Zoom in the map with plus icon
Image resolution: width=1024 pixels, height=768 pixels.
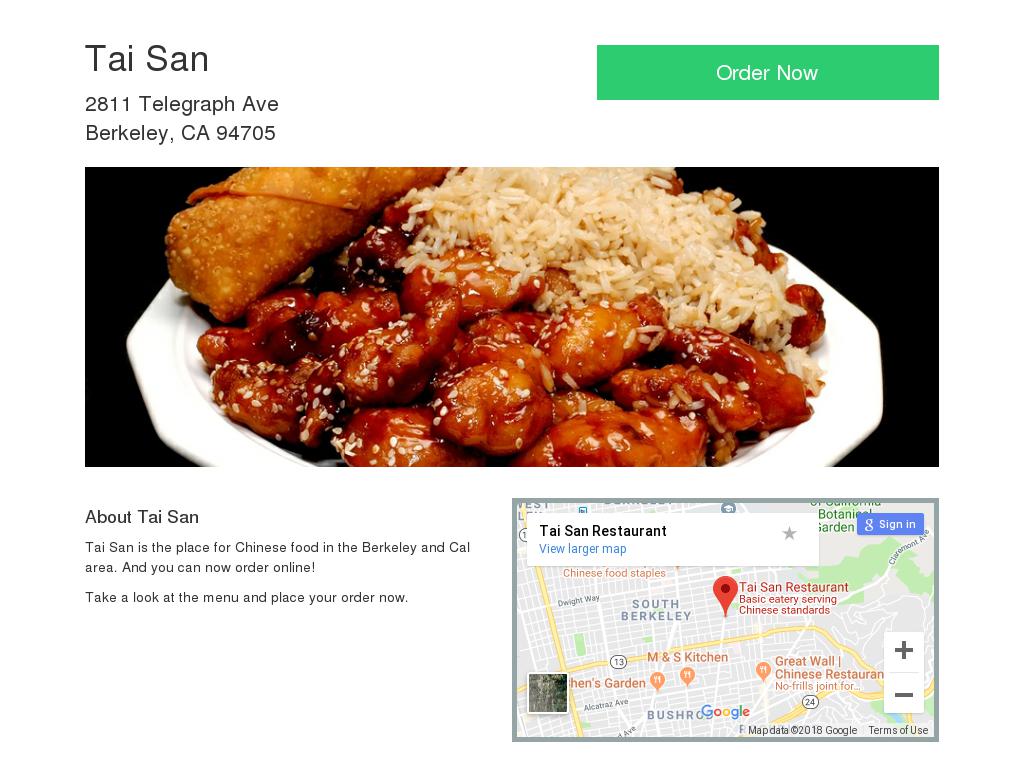coord(904,650)
